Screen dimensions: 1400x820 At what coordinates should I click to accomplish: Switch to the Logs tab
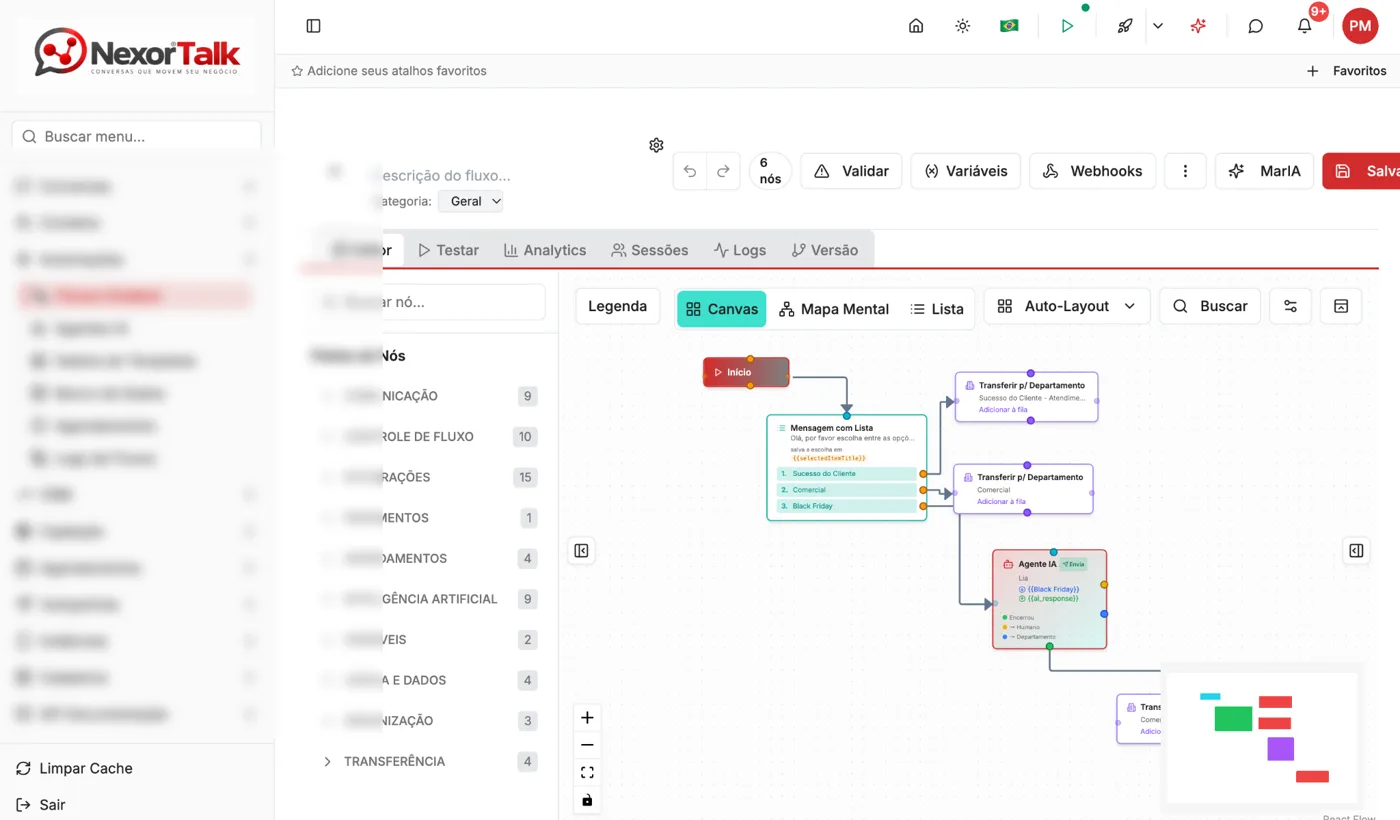coord(740,250)
